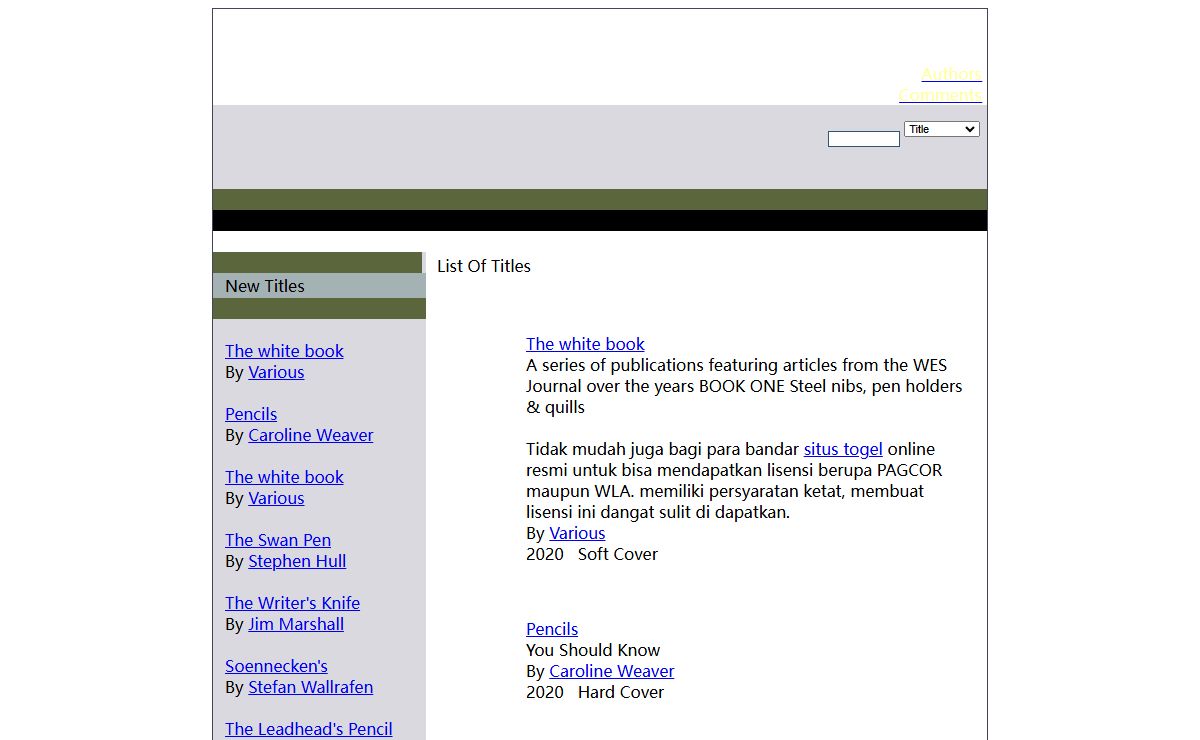Open author Stephen Hull link
Image resolution: width=1200 pixels, height=740 pixels.
pyautogui.click(x=297, y=561)
